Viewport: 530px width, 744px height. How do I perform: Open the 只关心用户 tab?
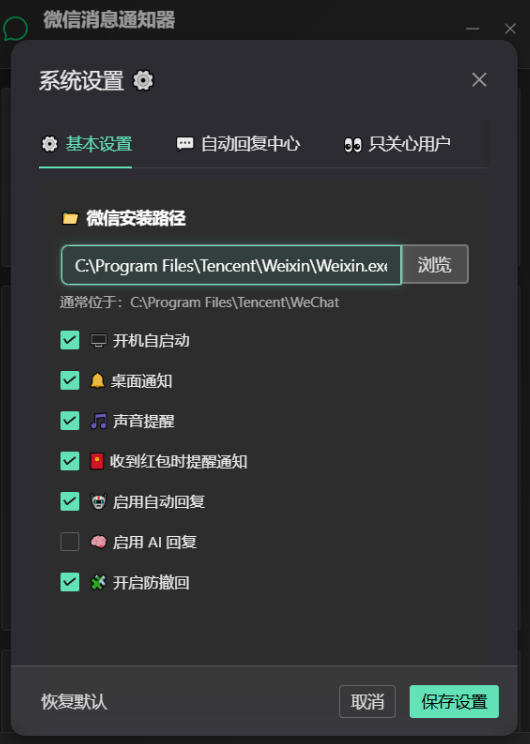[398, 144]
